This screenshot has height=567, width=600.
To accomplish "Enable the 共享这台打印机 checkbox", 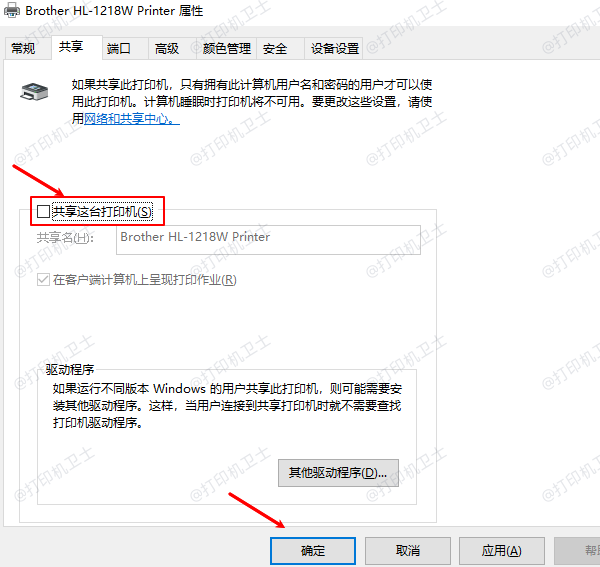I will click(43, 211).
